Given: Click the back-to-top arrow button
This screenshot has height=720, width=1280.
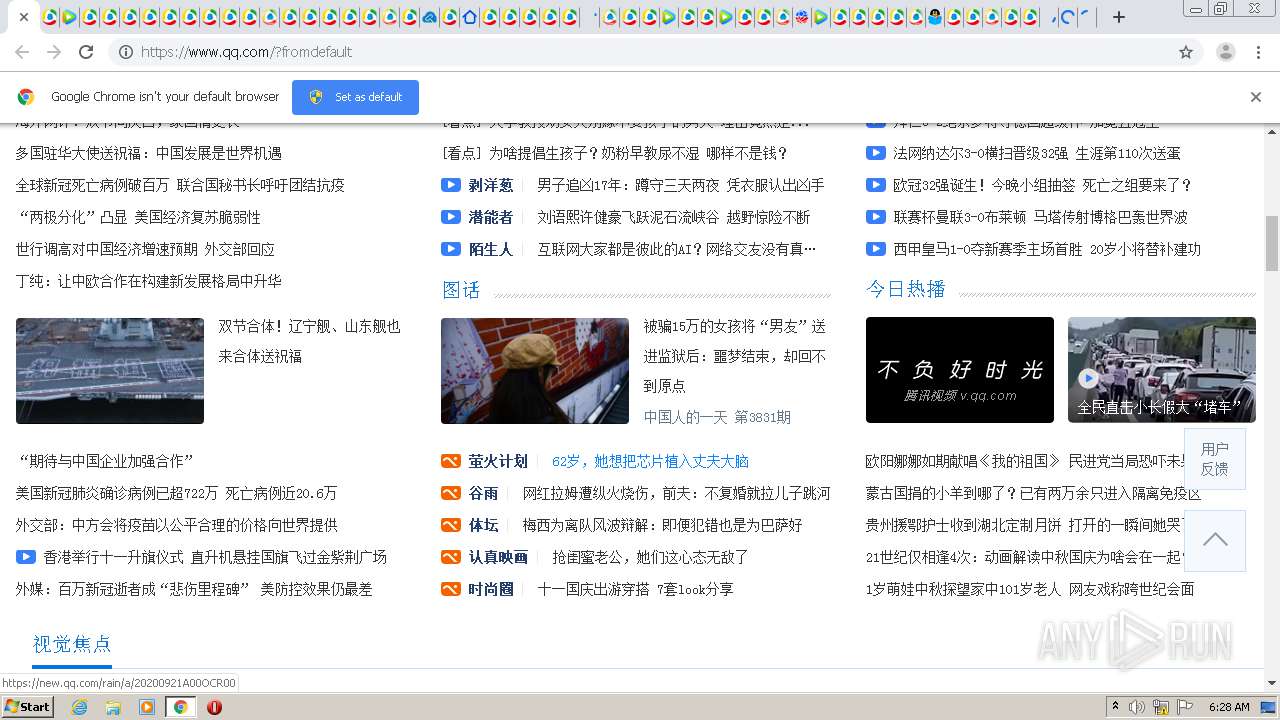Looking at the screenshot, I should 1215,540.
